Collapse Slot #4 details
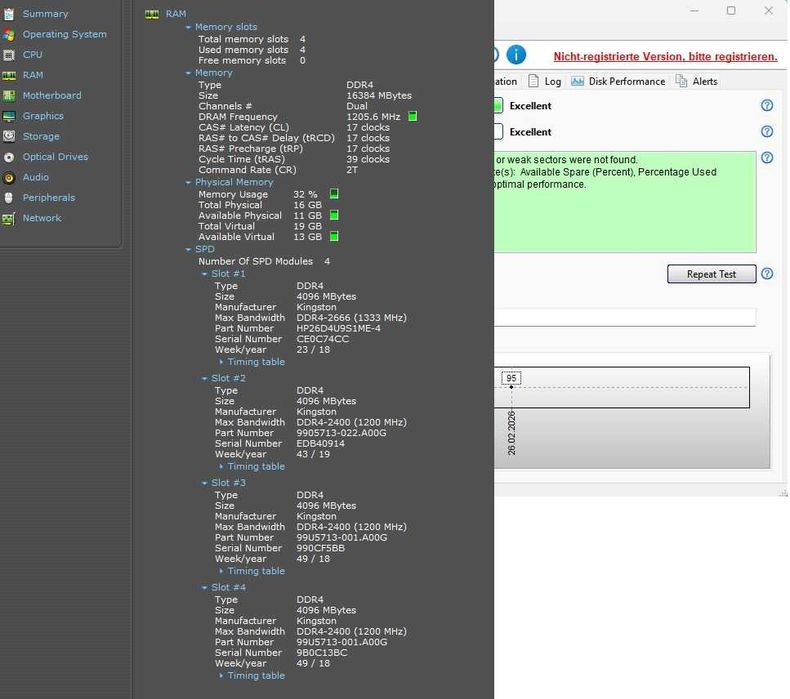Viewport: 790px width, 699px height. click(204, 588)
